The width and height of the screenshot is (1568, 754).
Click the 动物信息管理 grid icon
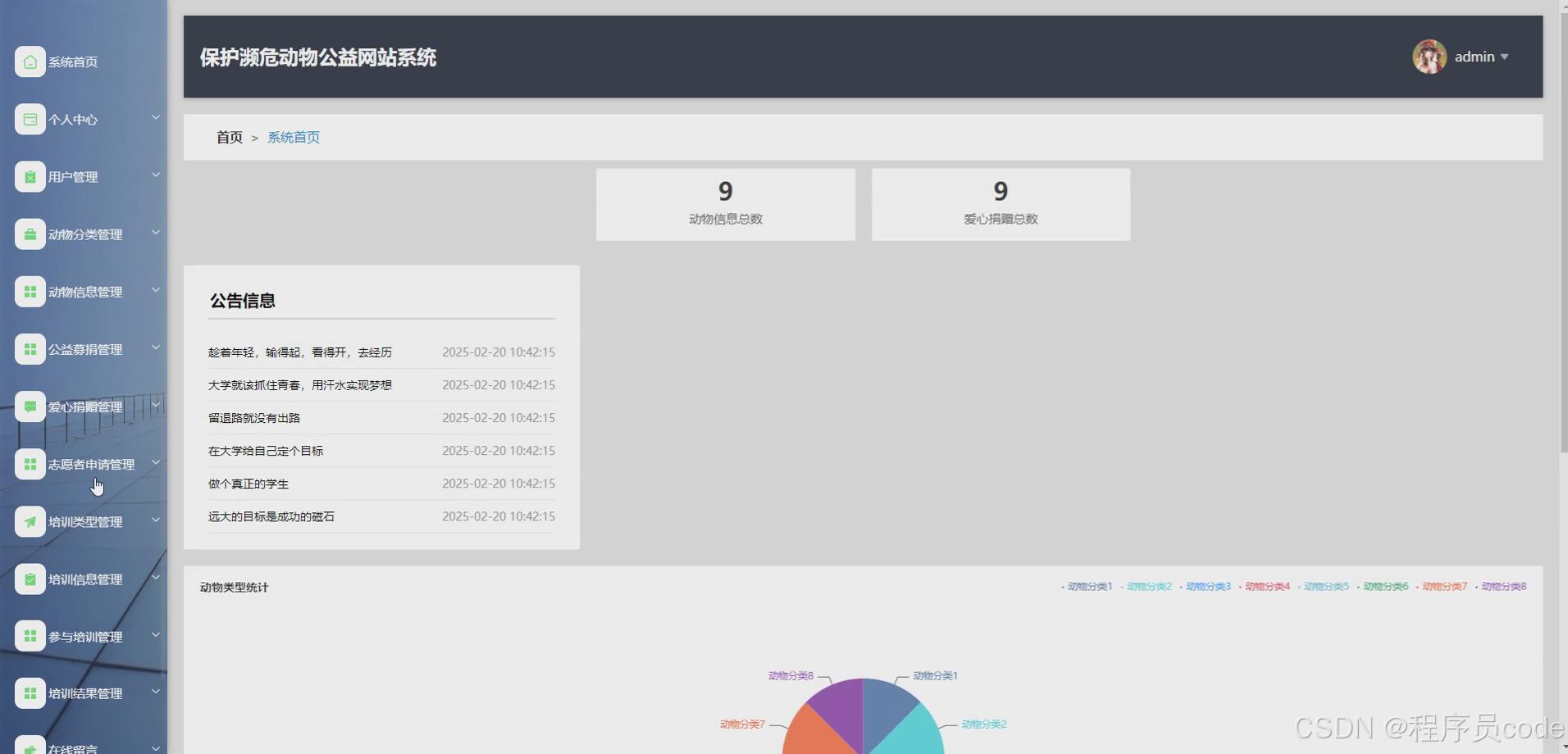tap(30, 292)
